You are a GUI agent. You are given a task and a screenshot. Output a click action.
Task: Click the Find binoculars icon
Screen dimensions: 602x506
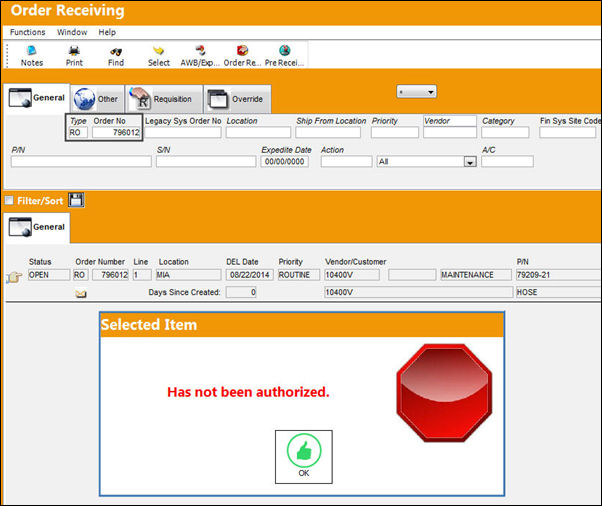[116, 56]
